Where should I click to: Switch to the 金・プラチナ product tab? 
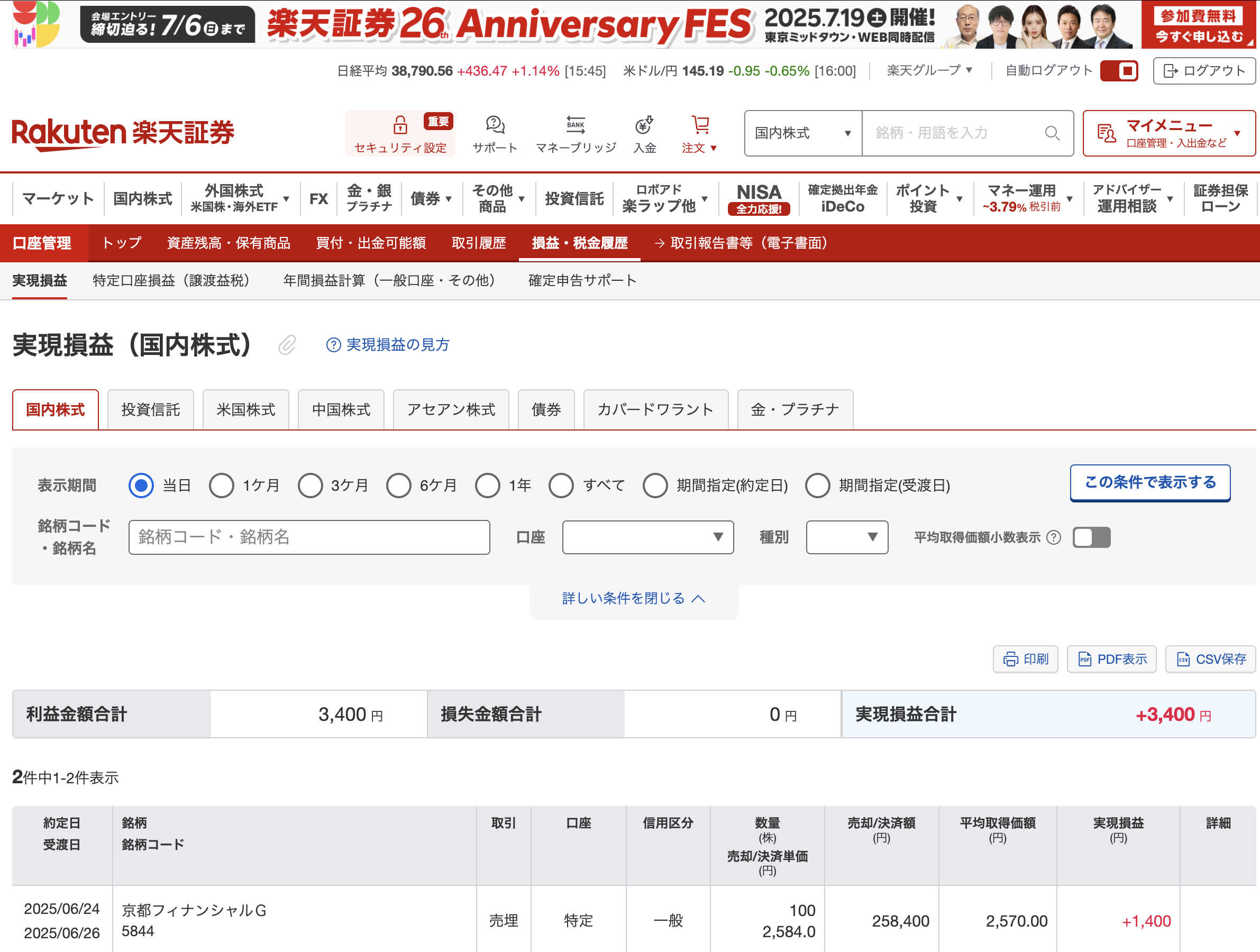[795, 410]
